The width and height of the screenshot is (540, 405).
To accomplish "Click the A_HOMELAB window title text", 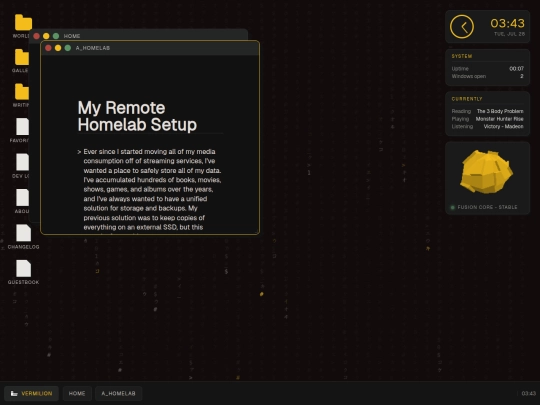I will click(93, 48).
